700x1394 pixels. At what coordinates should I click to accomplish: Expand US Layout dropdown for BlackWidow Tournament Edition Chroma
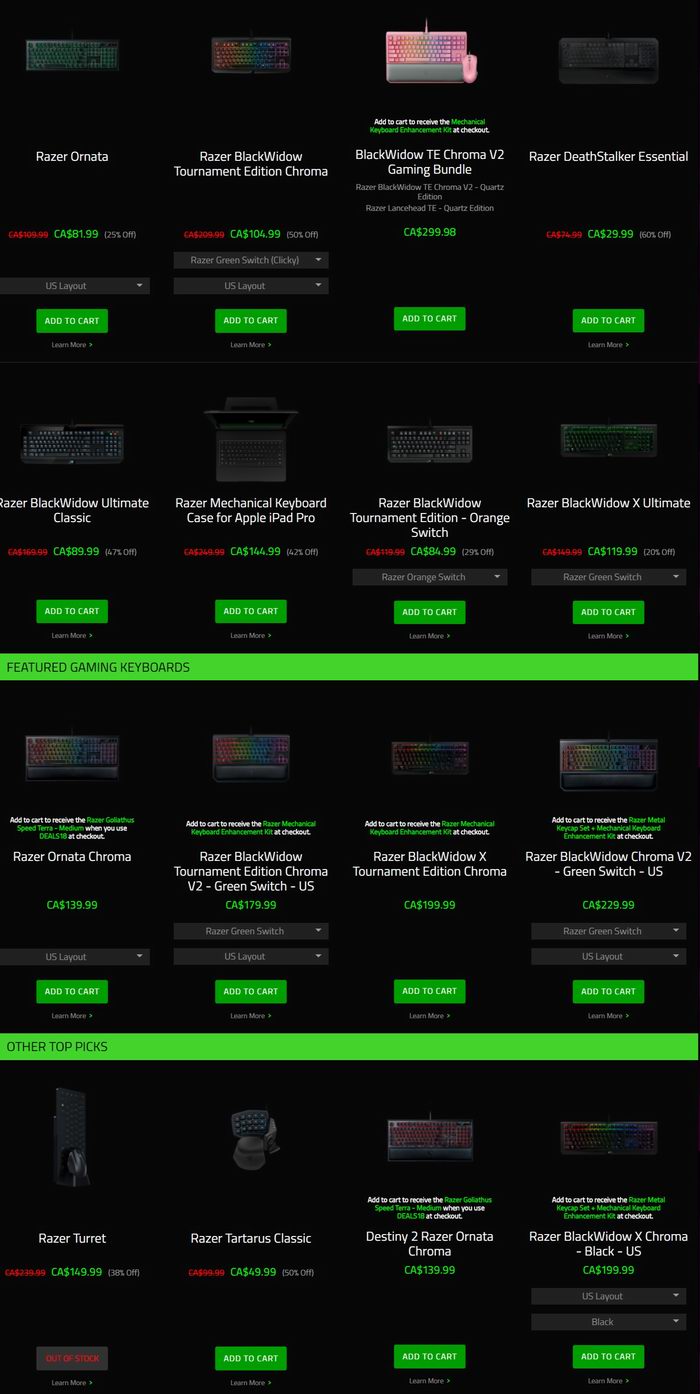coord(251,286)
